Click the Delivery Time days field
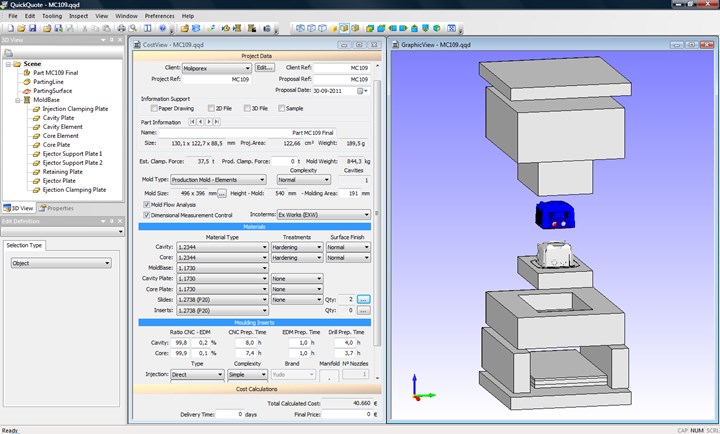The image size is (720, 434). coord(230,414)
